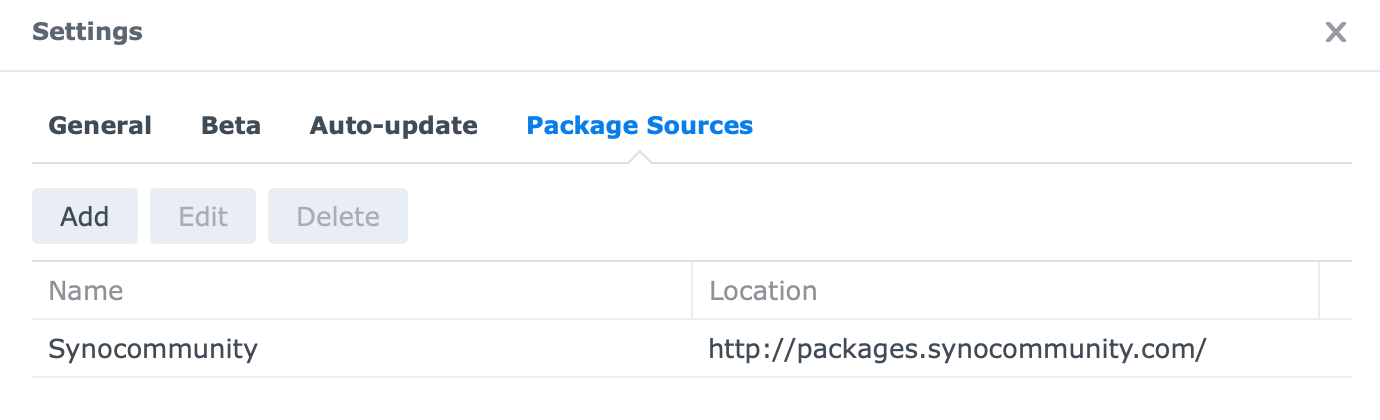This screenshot has width=1380, height=420.
Task: Go to the Auto-update tab
Action: click(393, 126)
